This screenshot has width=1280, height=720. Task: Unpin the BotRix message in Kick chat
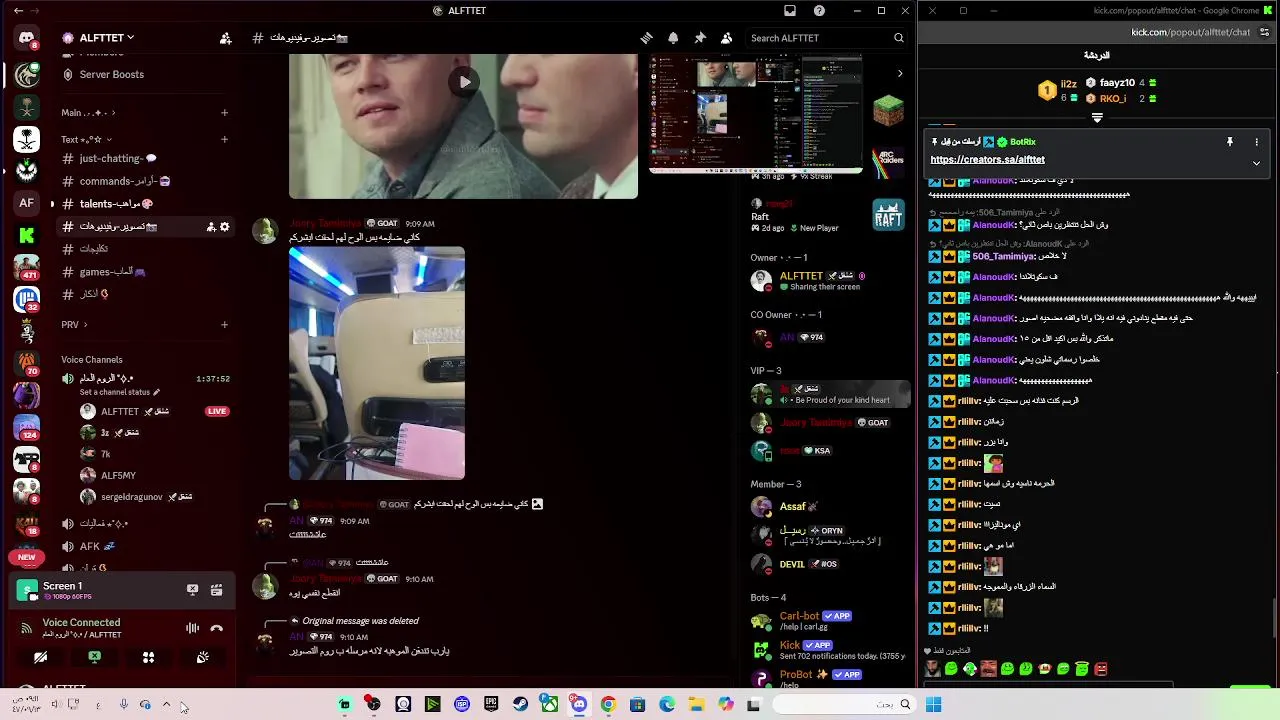point(1230,142)
